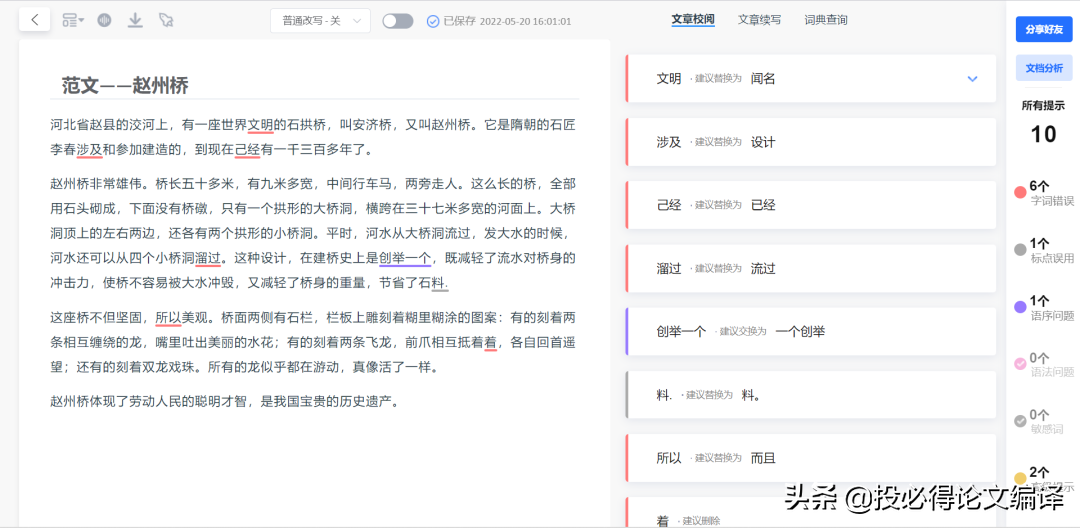Viewport: 1080px width, 528px height.
Task: Filter by 字词错误 red dot
Action: (1021, 193)
